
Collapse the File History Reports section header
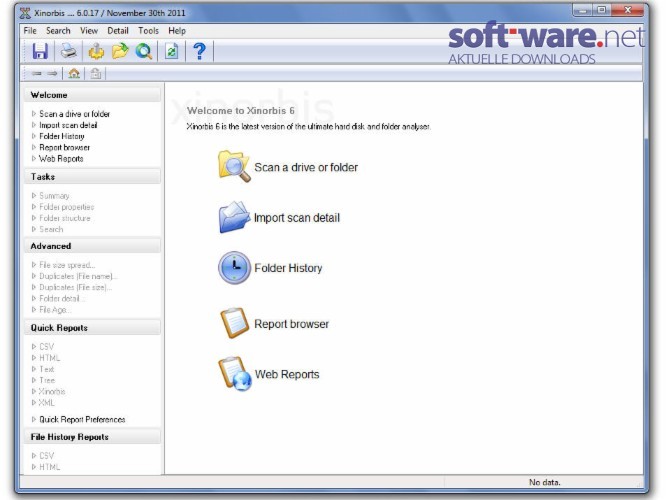pyautogui.click(x=93, y=437)
